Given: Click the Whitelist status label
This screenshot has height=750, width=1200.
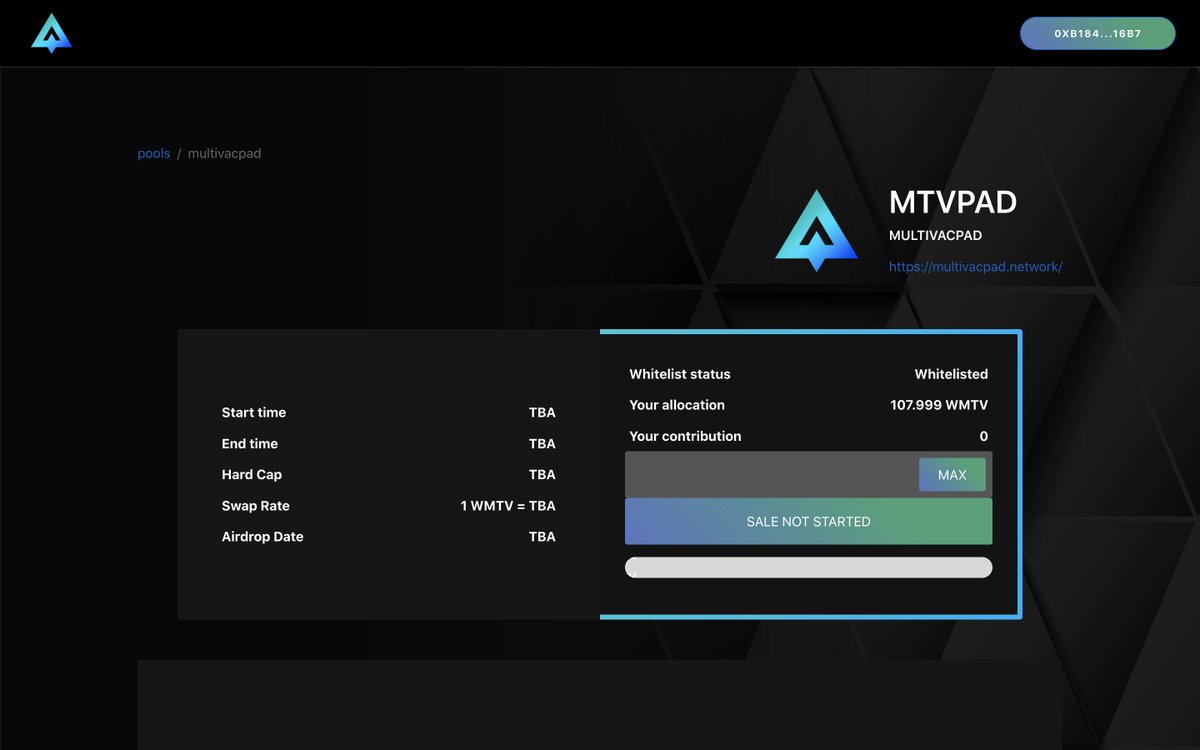Looking at the screenshot, I should [x=680, y=374].
